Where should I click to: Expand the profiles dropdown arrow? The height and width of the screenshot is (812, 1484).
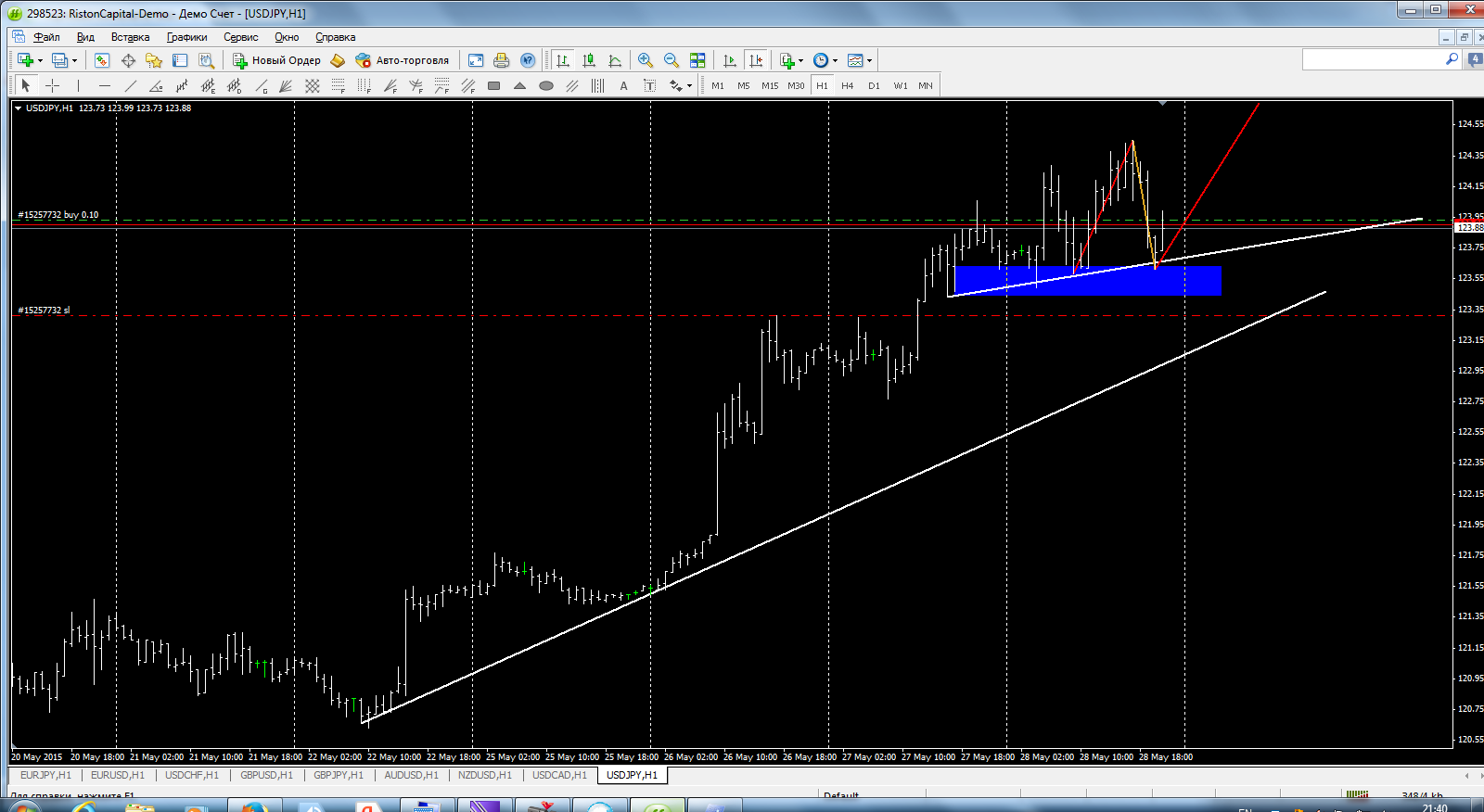click(74, 61)
